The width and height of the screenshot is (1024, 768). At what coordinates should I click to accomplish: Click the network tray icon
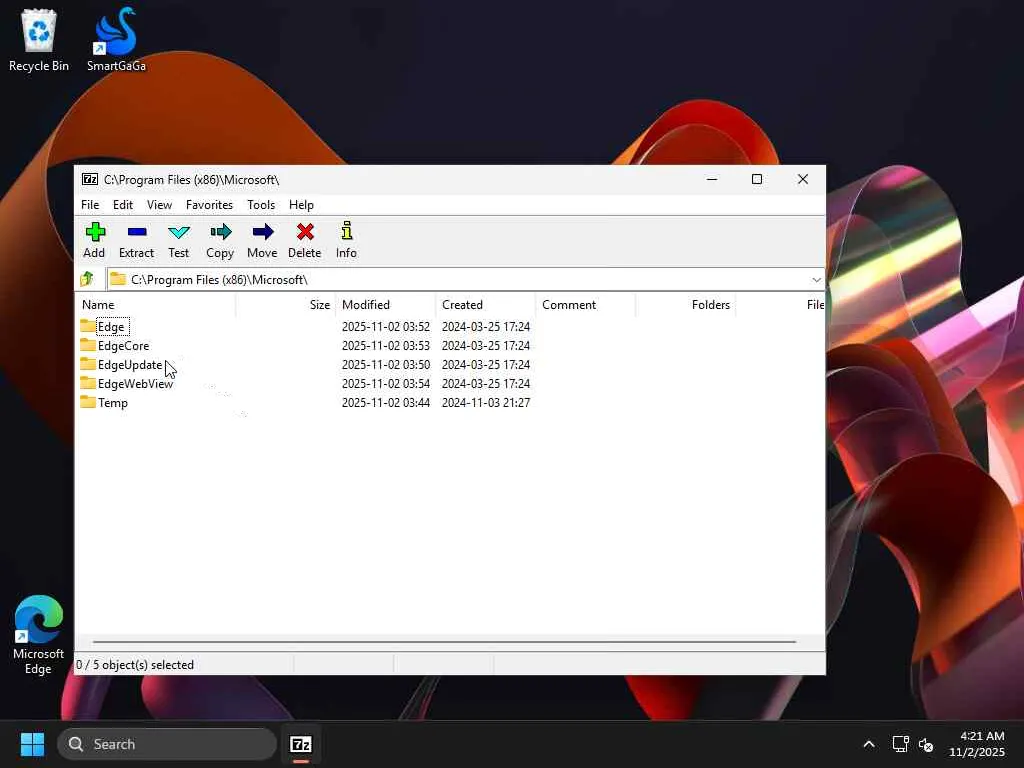coord(901,744)
